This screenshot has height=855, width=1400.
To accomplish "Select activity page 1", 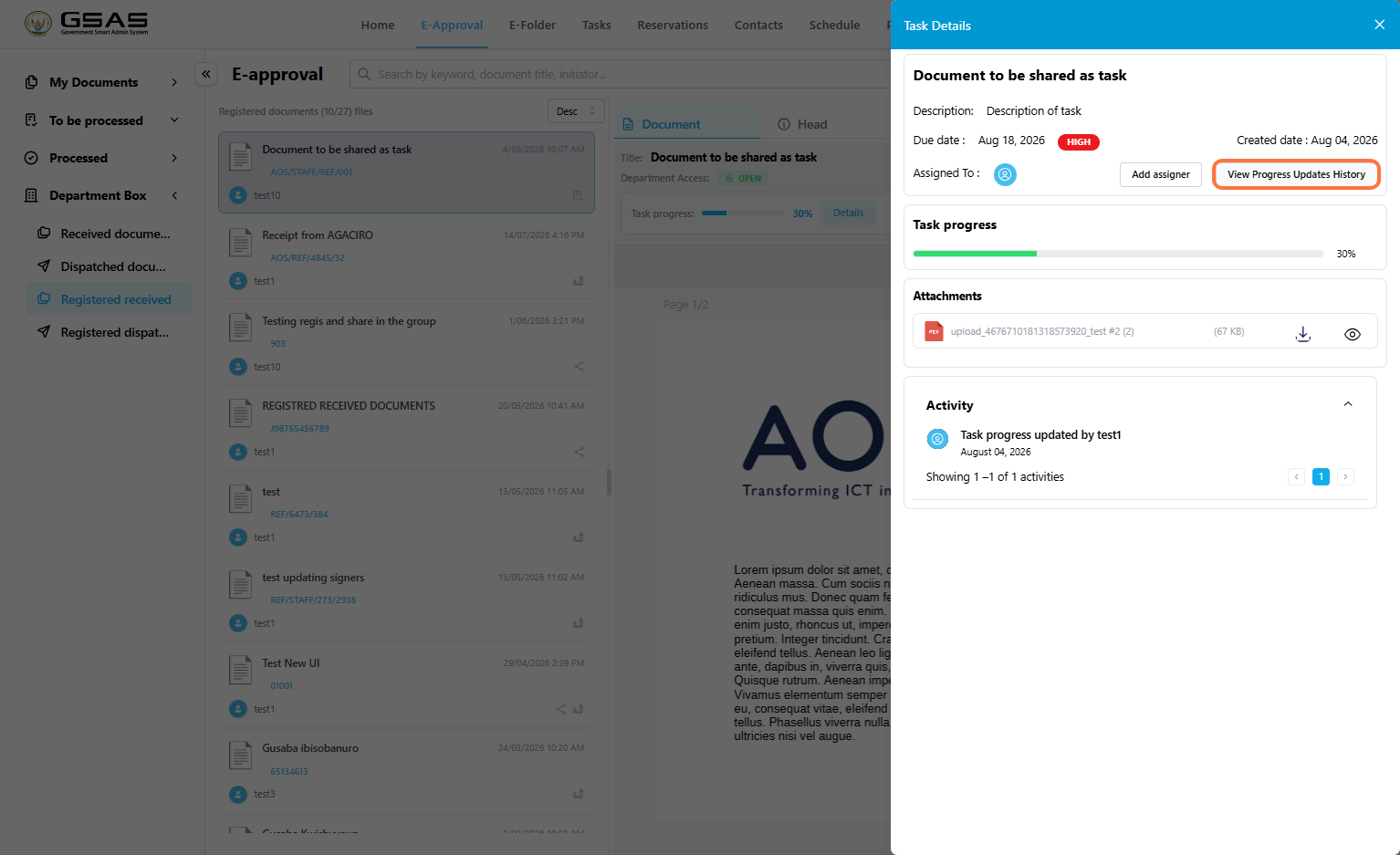I will click(1321, 476).
